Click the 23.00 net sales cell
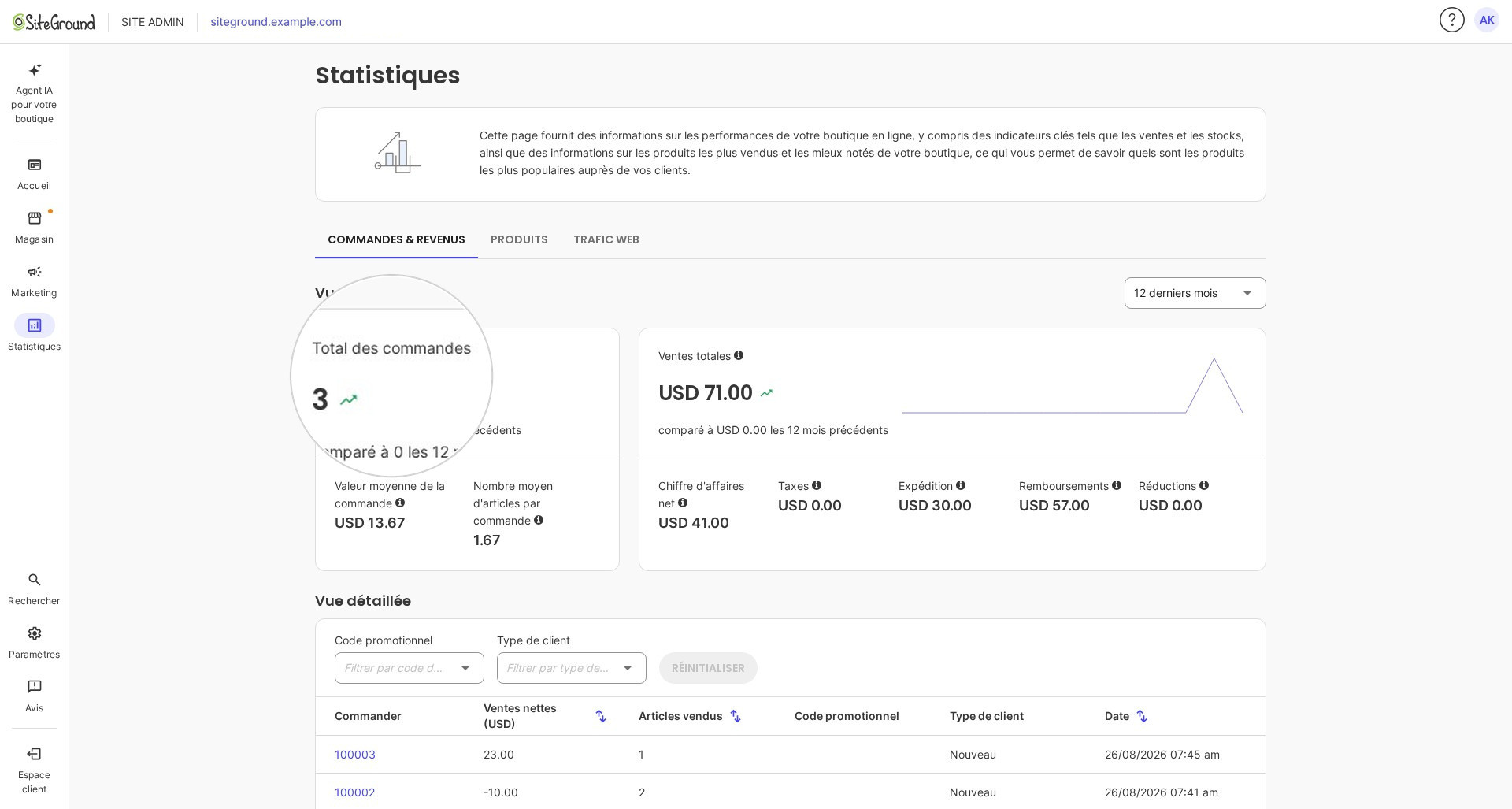The image size is (1512, 809). pos(498,755)
